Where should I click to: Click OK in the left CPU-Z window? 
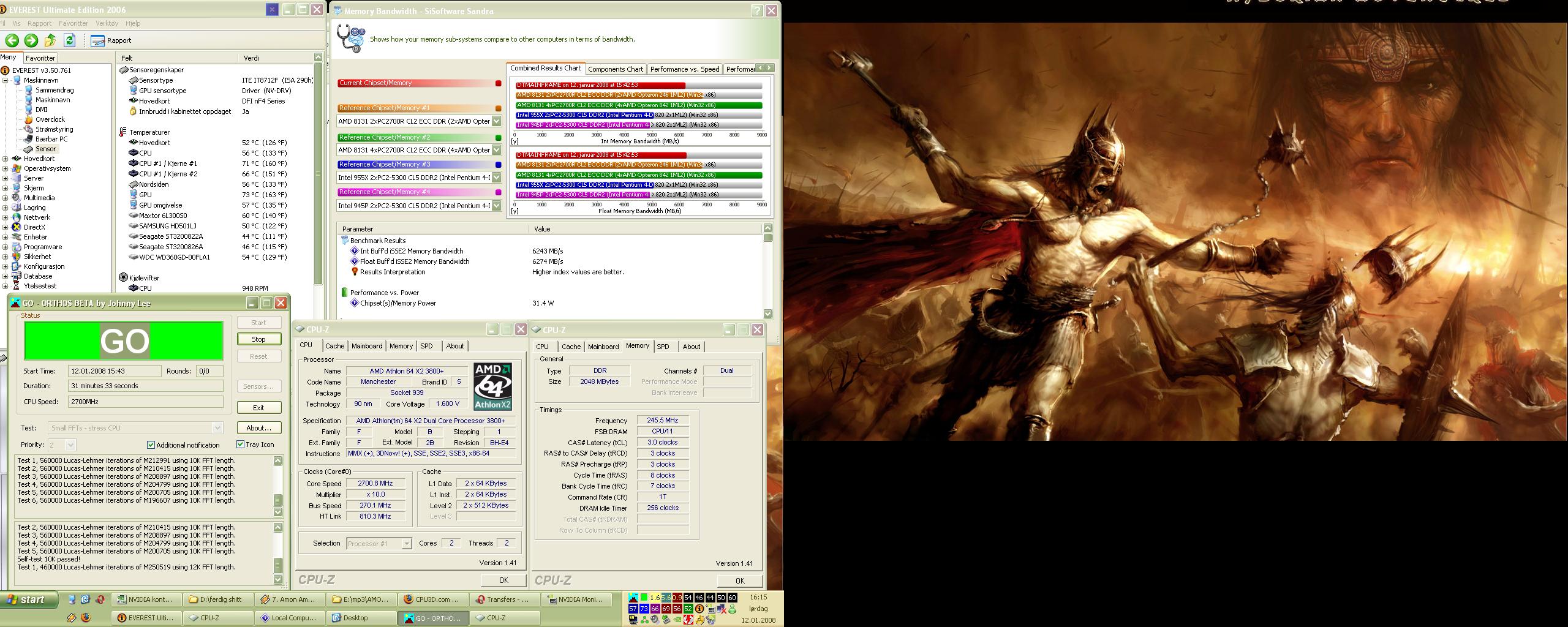503,580
